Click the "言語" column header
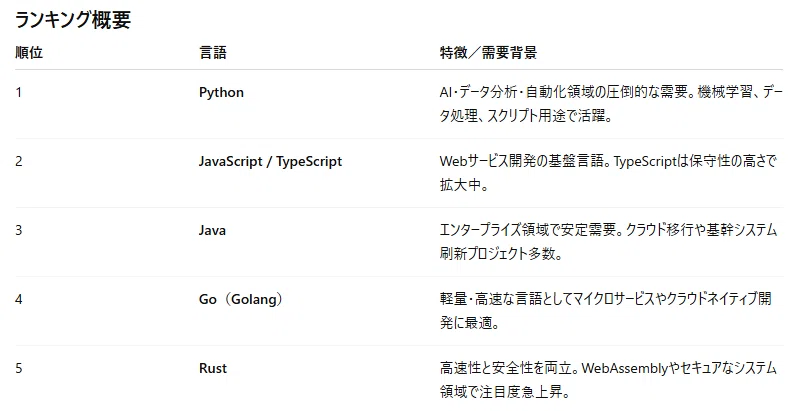The image size is (788, 411). [x=213, y=52]
